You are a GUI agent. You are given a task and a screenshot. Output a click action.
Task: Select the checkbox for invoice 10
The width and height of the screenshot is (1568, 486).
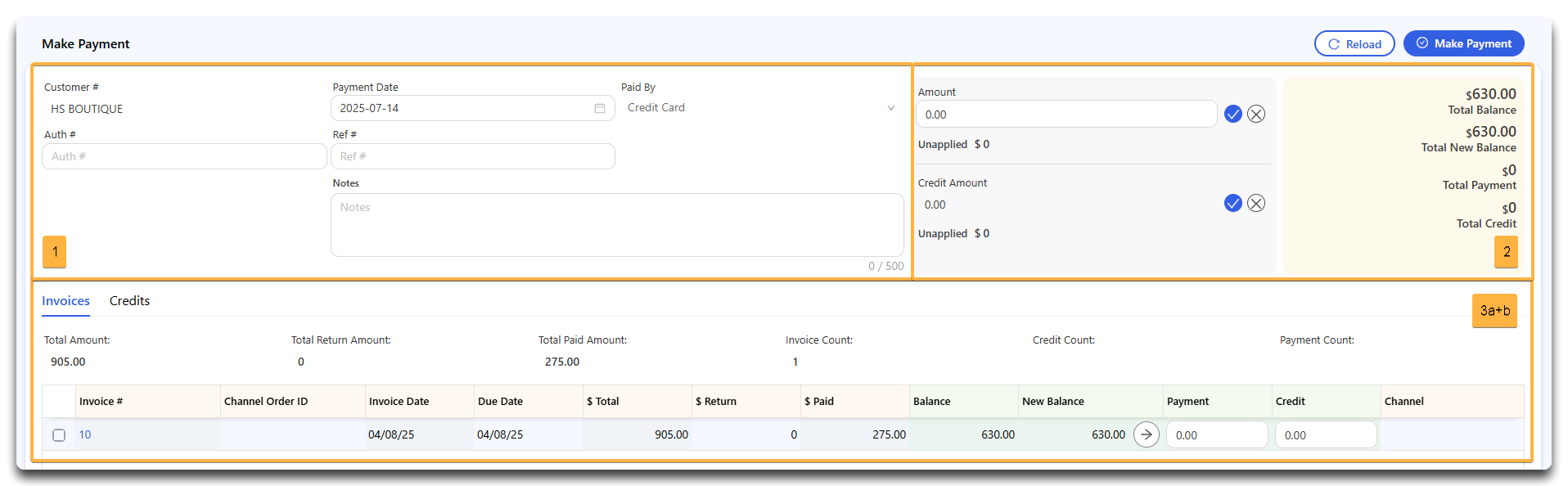pyautogui.click(x=59, y=435)
